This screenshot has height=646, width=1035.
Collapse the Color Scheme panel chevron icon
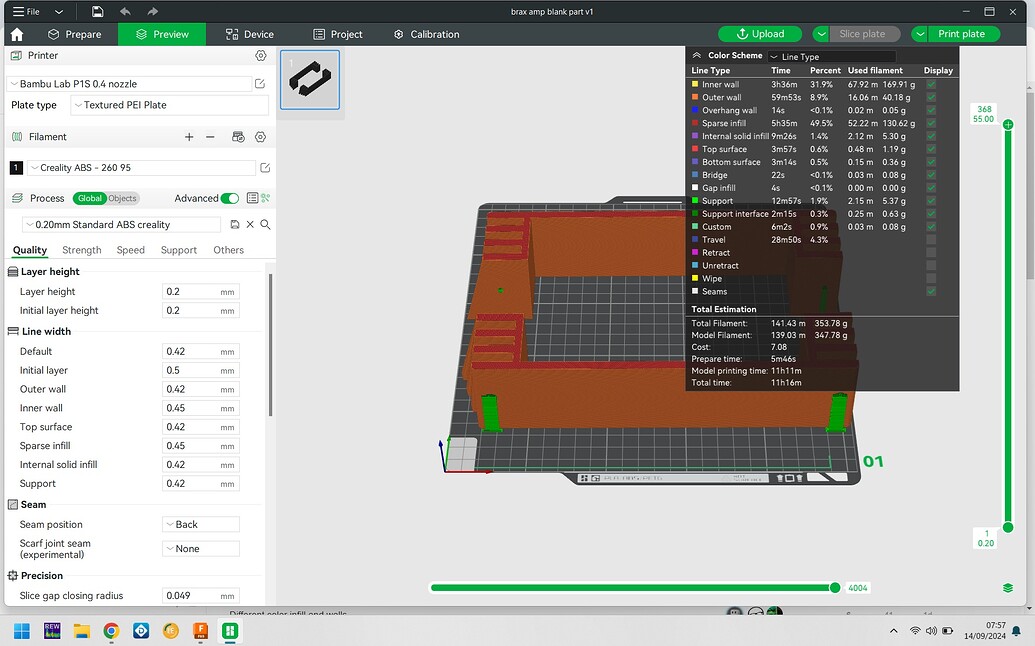click(696, 55)
